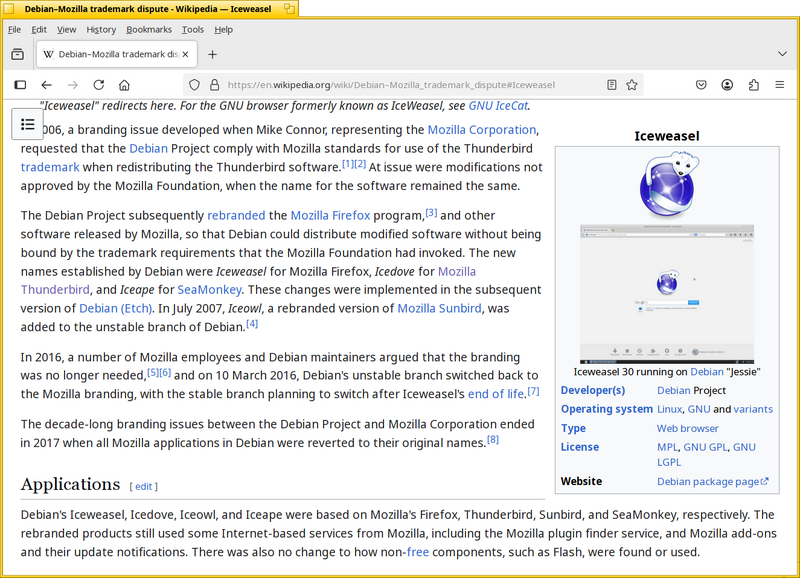Toggle reader view in the address bar
800x578 pixels.
[612, 85]
